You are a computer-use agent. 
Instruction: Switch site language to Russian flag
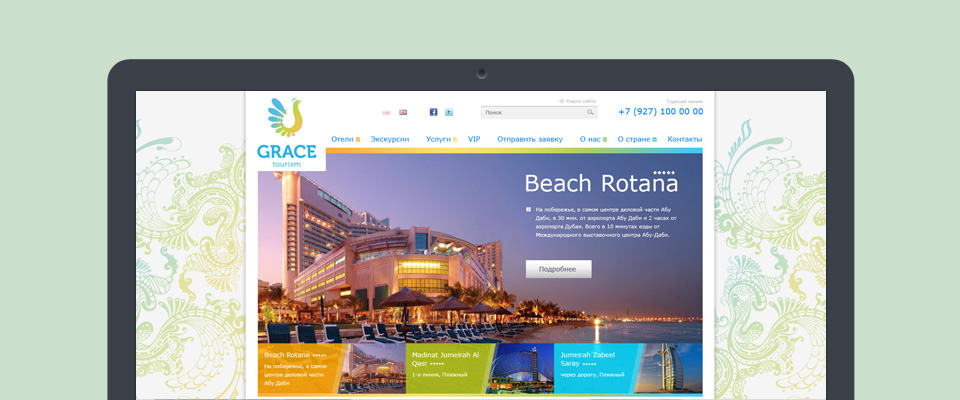386,112
